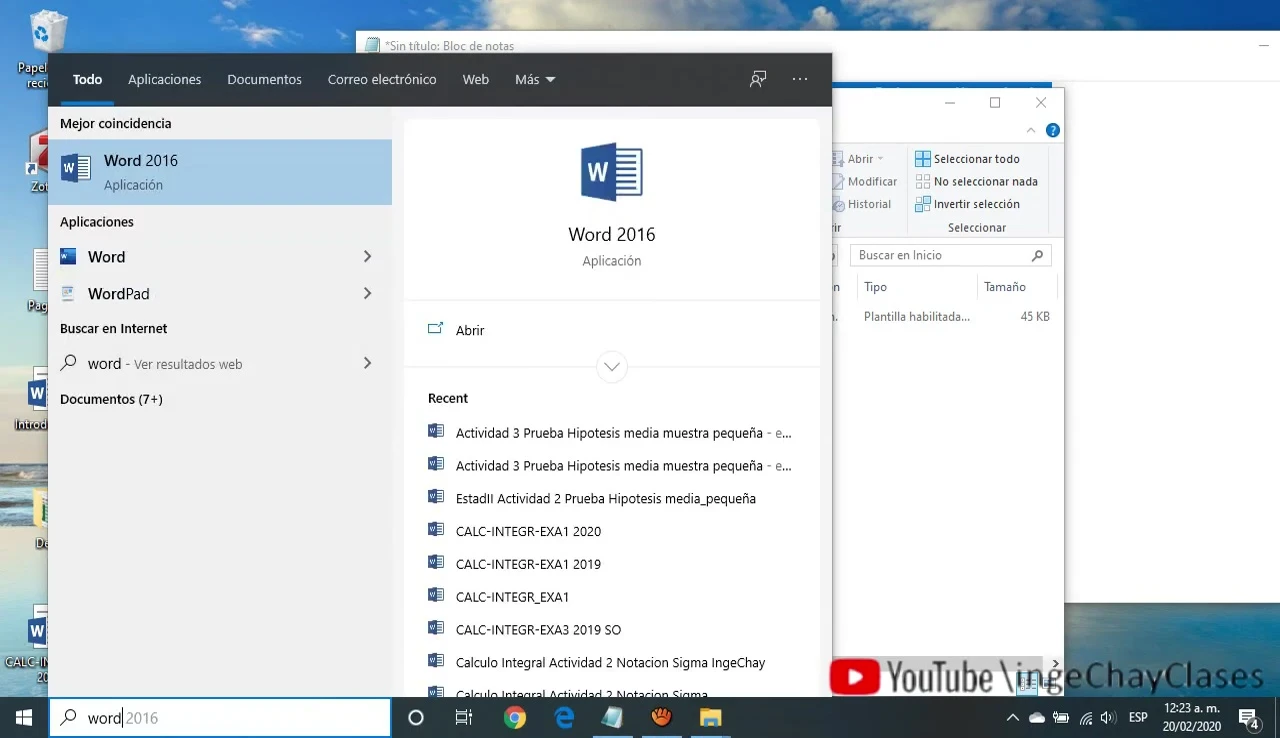Viewport: 1280px width, 738px height.
Task: Click Historial in the Explorer ribbon
Action: [x=869, y=204]
